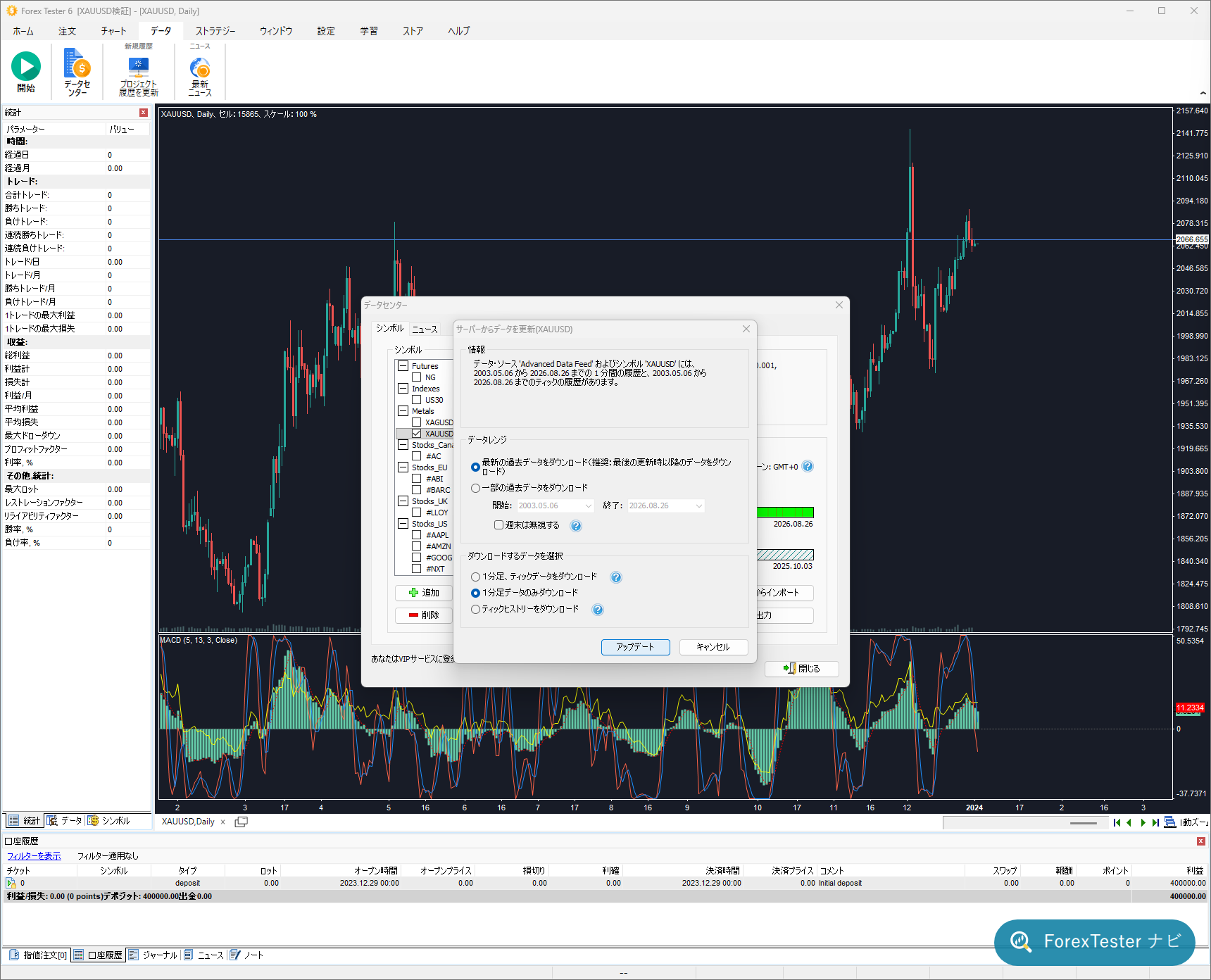Open the ForexTester ナビ floating button
The height and width of the screenshot is (980, 1211).
tap(1095, 942)
